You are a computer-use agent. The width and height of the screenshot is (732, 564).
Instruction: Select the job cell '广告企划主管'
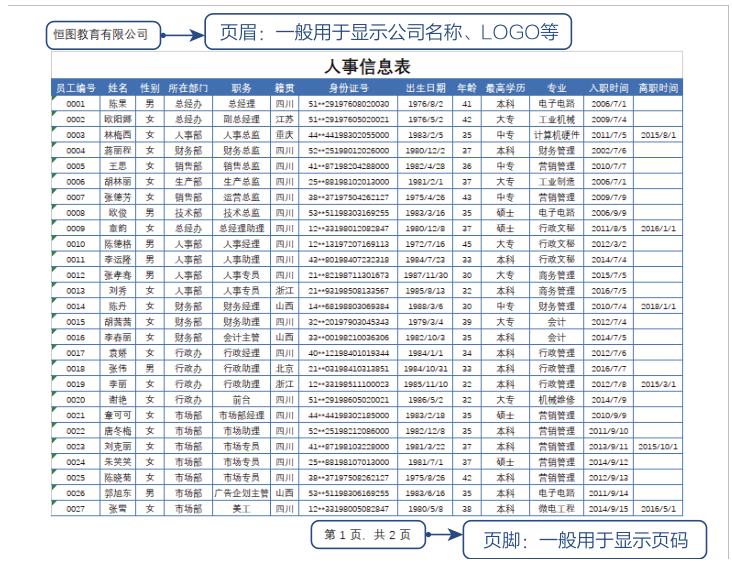coord(241,494)
